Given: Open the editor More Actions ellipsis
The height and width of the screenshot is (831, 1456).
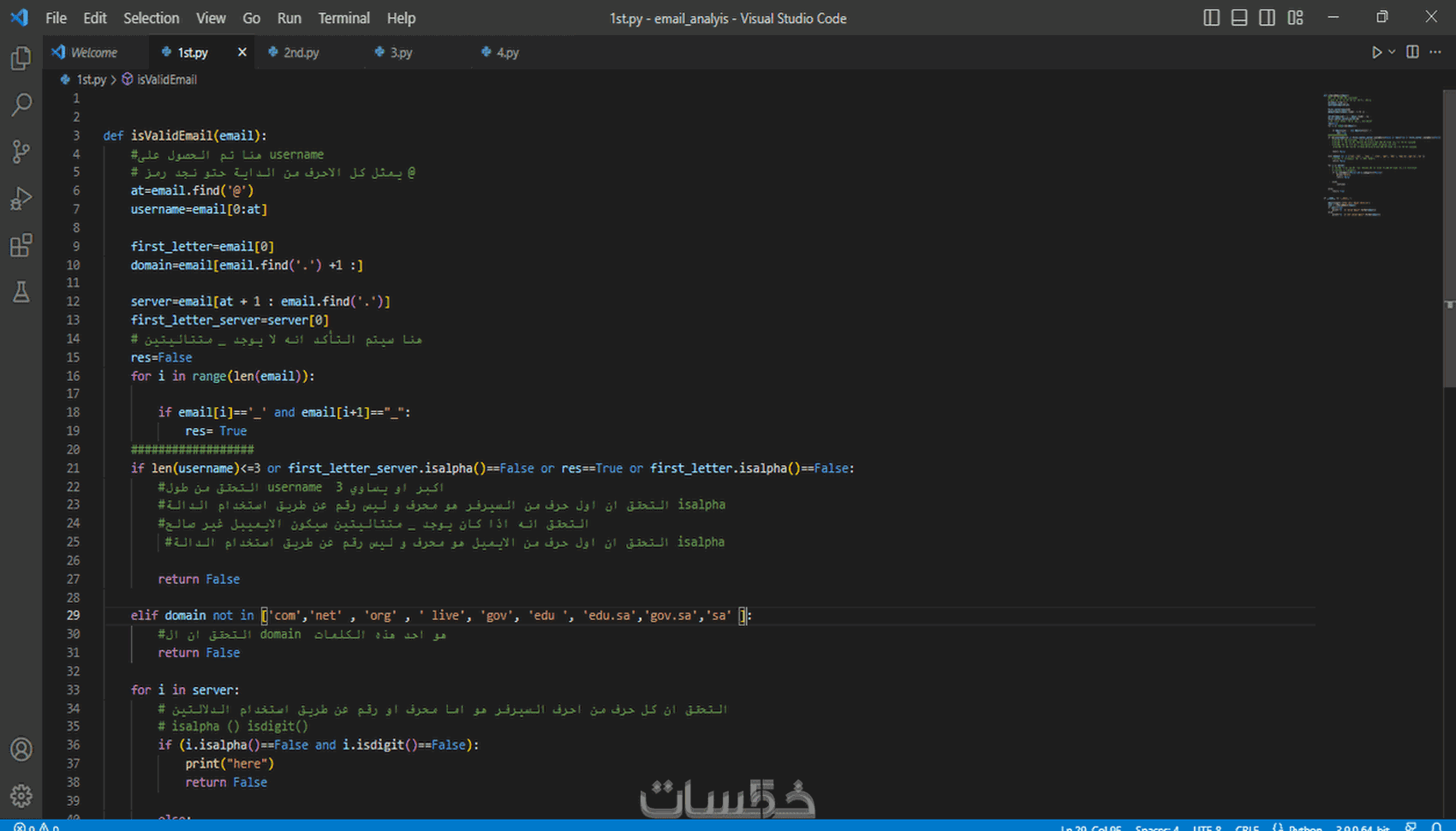Looking at the screenshot, I should tap(1435, 52).
